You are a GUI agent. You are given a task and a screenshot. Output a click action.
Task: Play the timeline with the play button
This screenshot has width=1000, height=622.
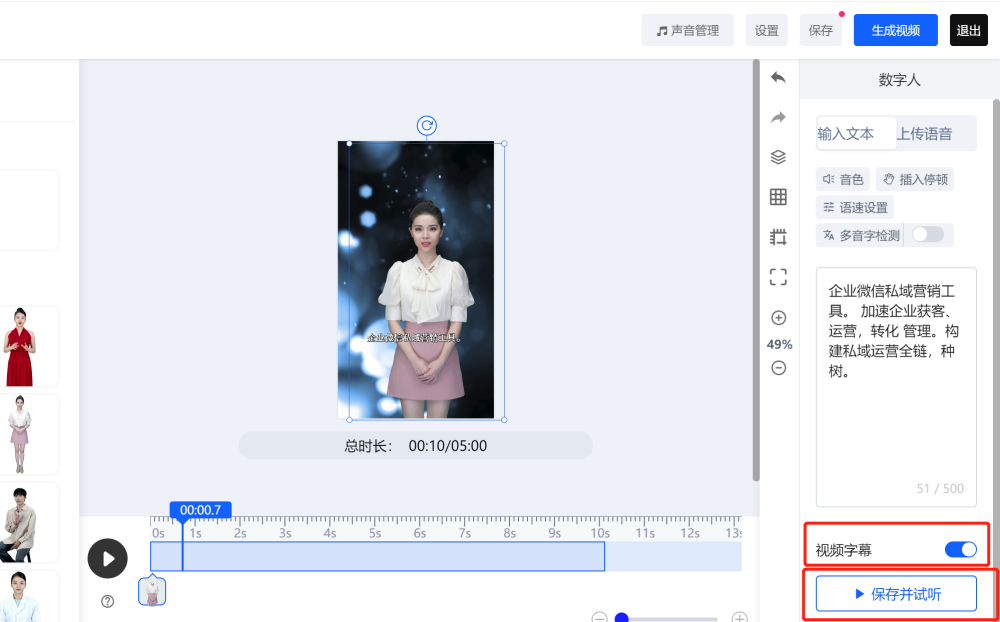tap(107, 559)
